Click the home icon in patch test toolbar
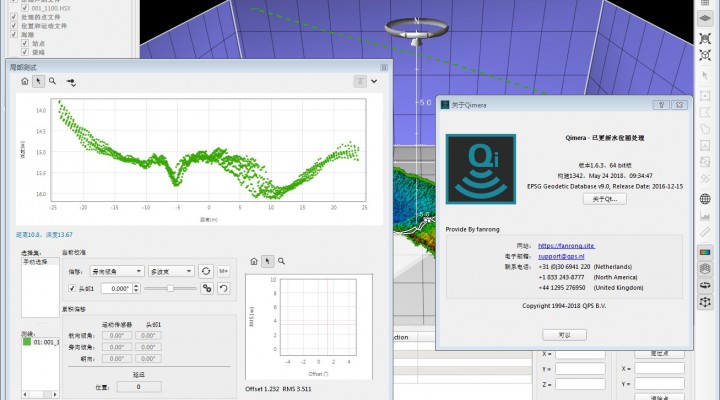The height and width of the screenshot is (400, 720). click(x=25, y=81)
